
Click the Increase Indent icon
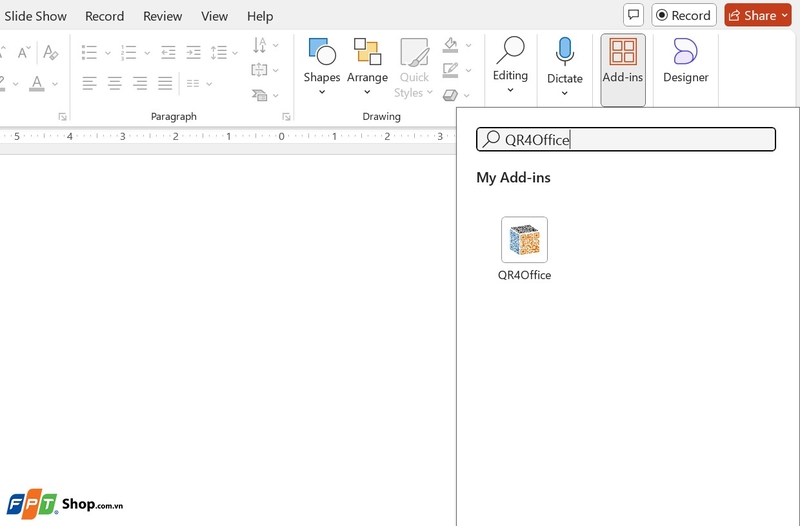(x=193, y=52)
